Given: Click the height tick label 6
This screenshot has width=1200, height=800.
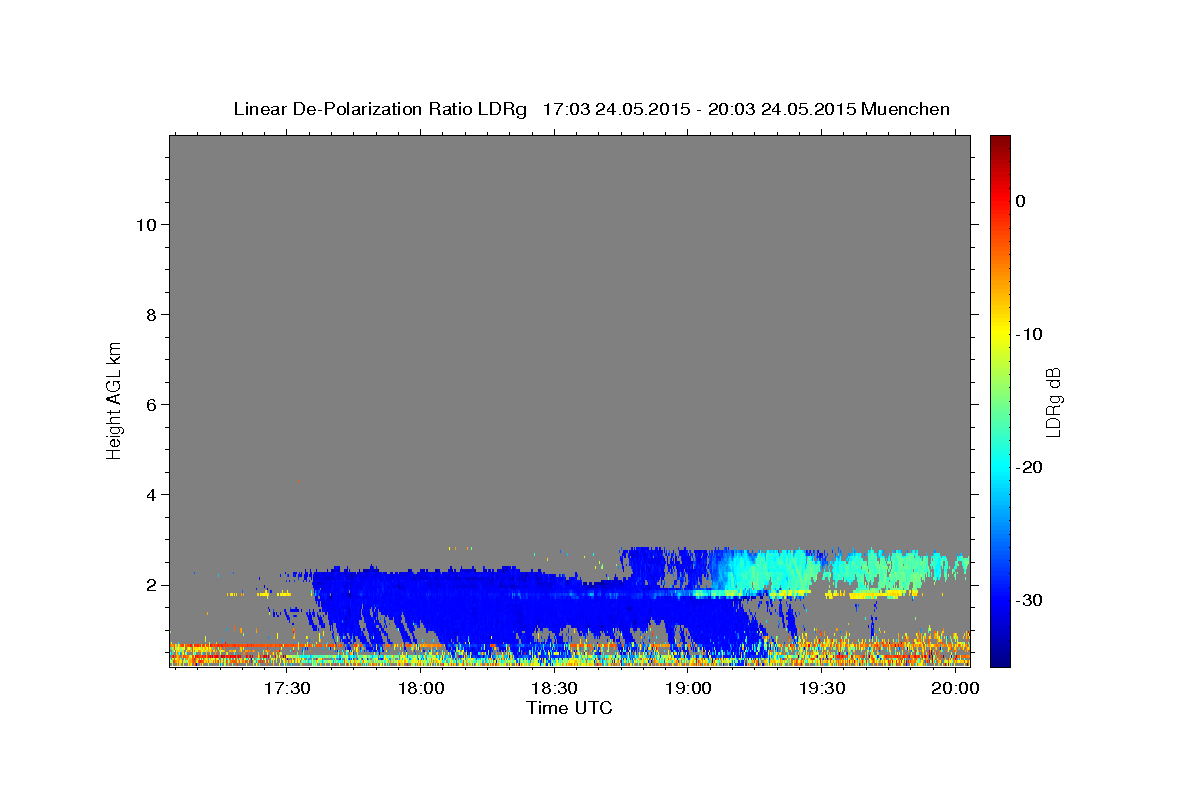Looking at the screenshot, I should point(149,405).
